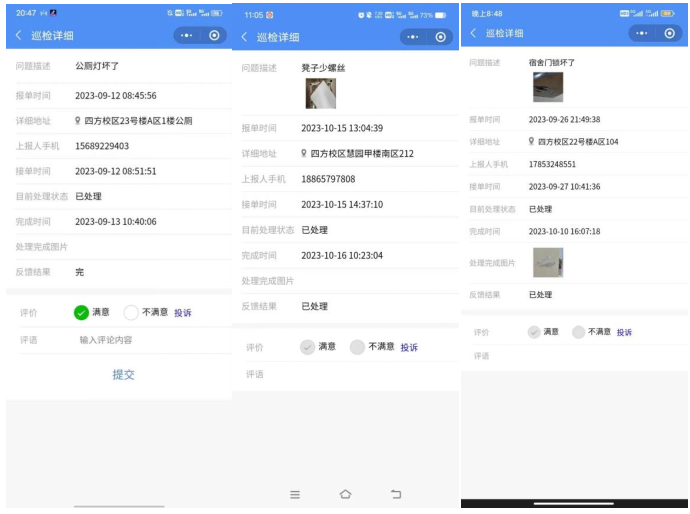Select 不满意 radio button on left phone

[131, 312]
